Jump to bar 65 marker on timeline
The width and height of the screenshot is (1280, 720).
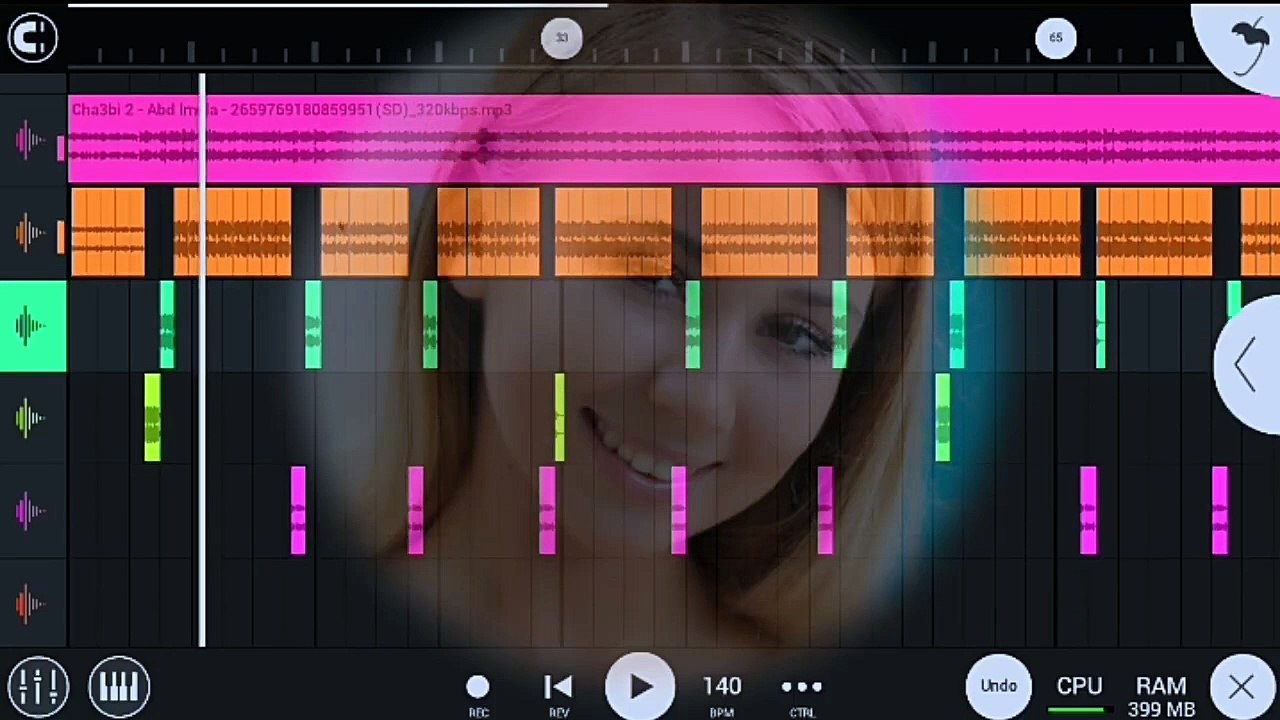point(1056,38)
